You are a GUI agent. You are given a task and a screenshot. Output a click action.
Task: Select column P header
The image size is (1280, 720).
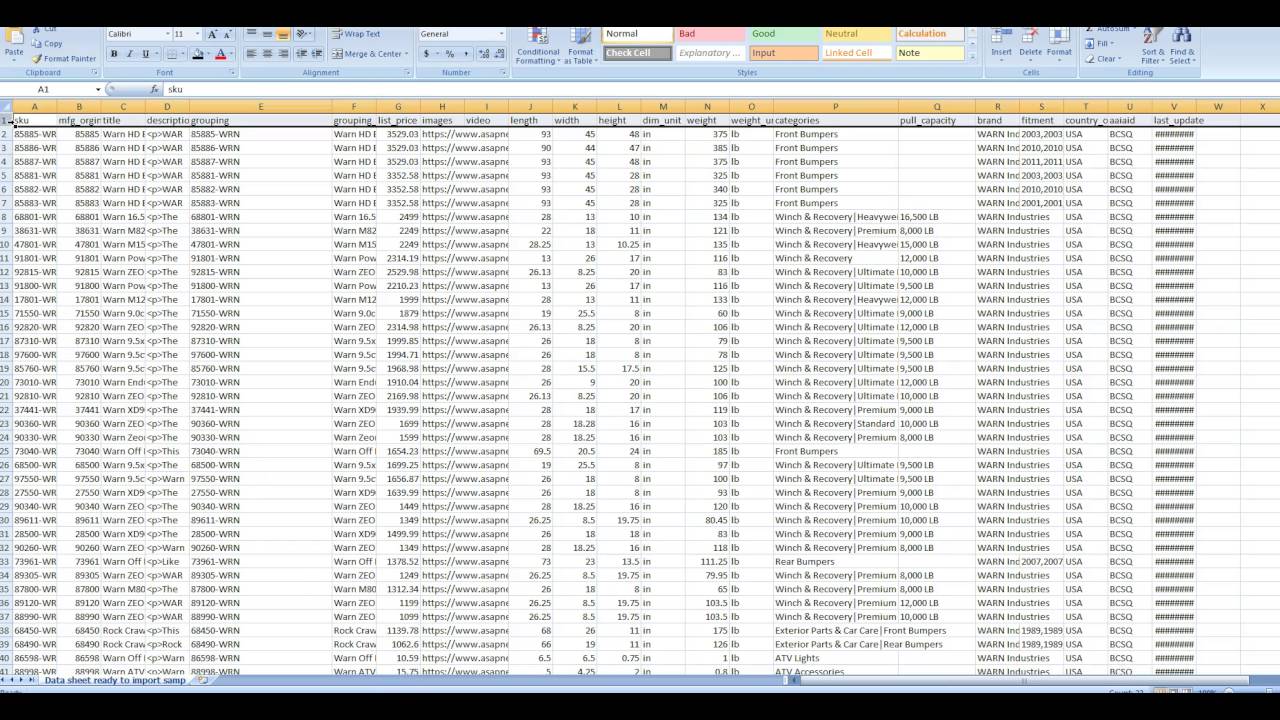835,106
